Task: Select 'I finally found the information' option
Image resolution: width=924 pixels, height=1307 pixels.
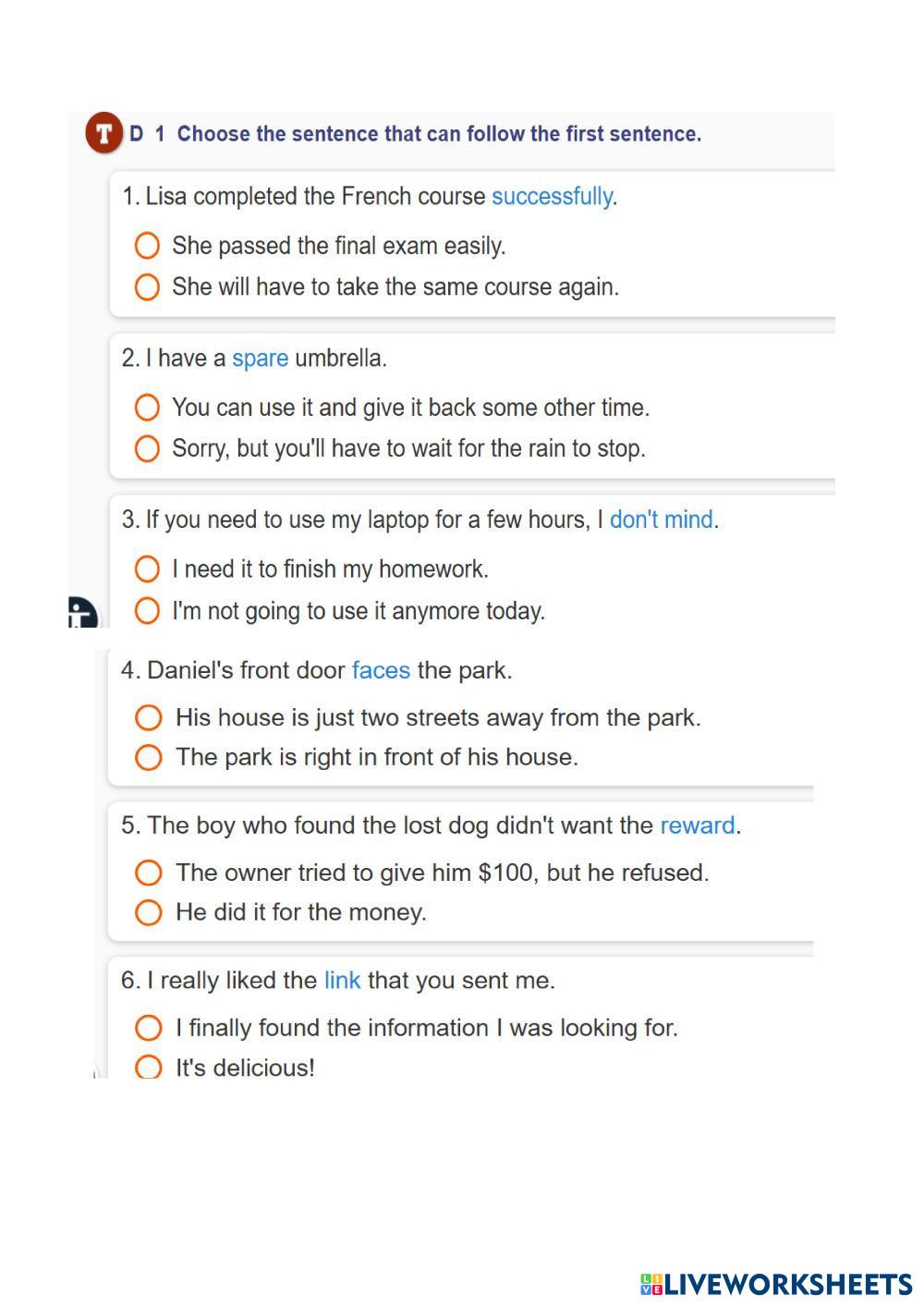Action: coord(148,1028)
